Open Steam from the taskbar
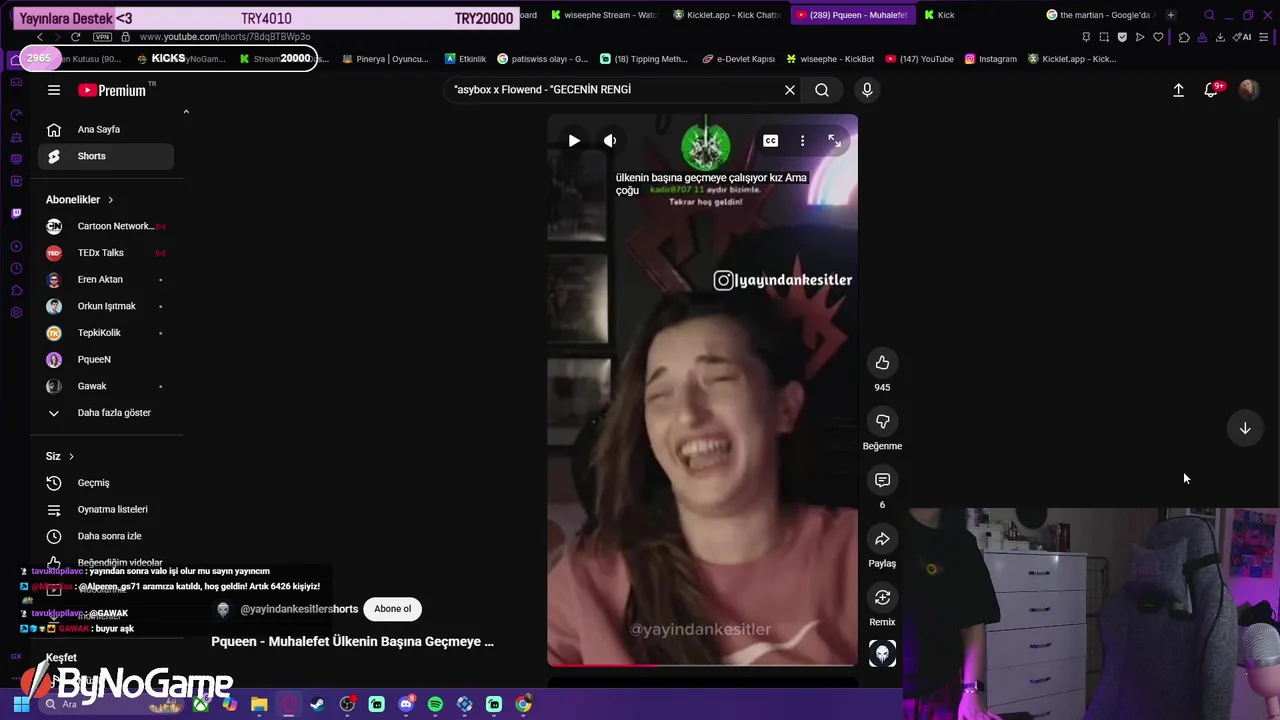This screenshot has width=1280, height=720. point(317,704)
